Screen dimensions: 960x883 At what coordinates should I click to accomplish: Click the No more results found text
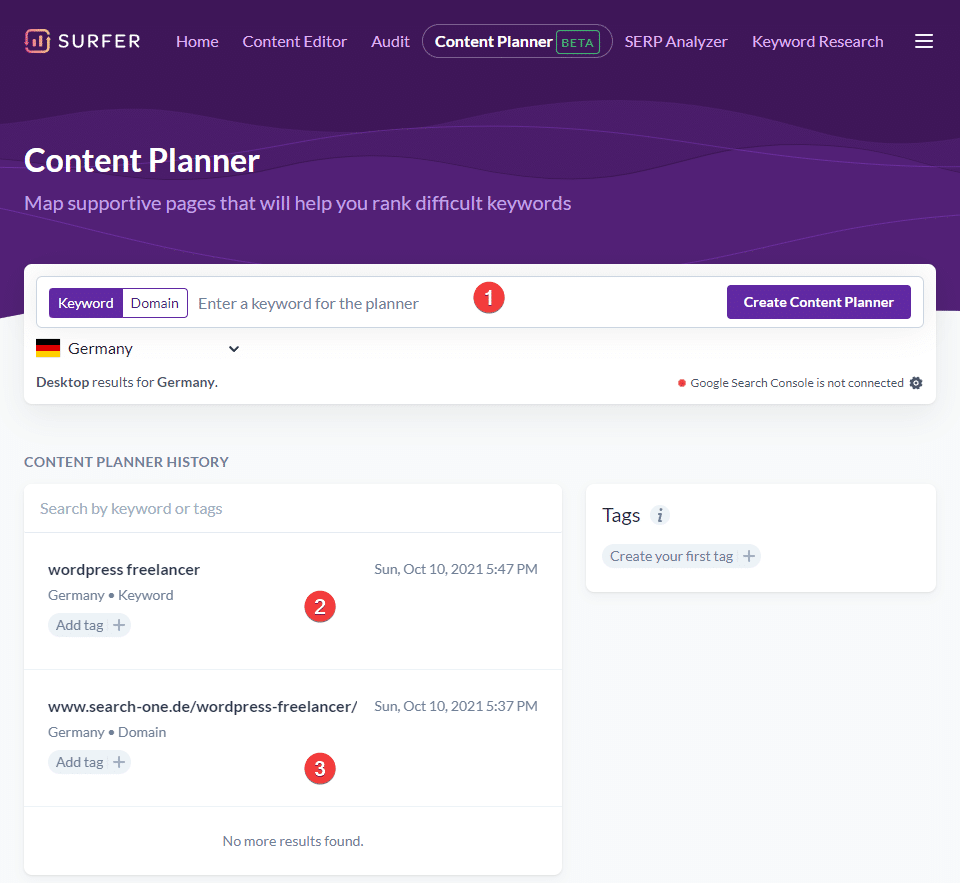293,841
